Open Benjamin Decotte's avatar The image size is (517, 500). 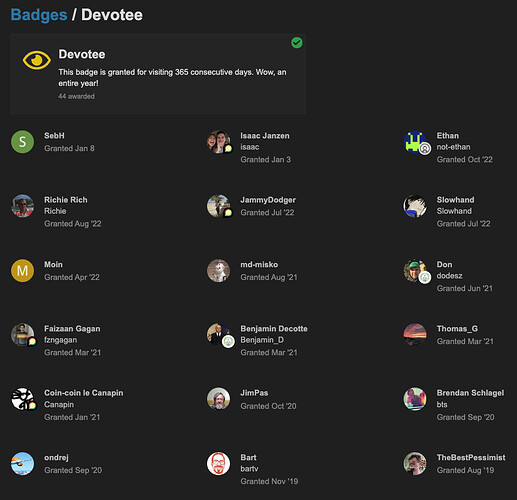pyautogui.click(x=219, y=335)
